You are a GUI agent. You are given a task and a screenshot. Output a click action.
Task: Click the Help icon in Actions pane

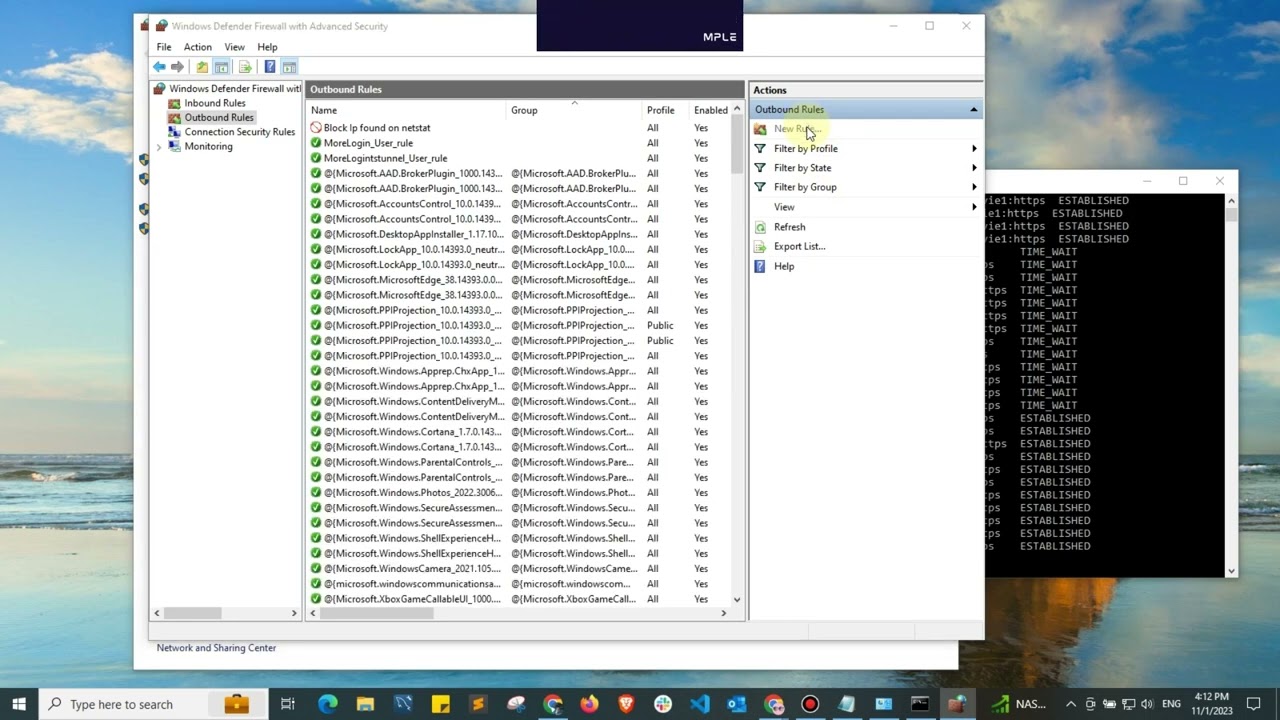tap(760, 266)
